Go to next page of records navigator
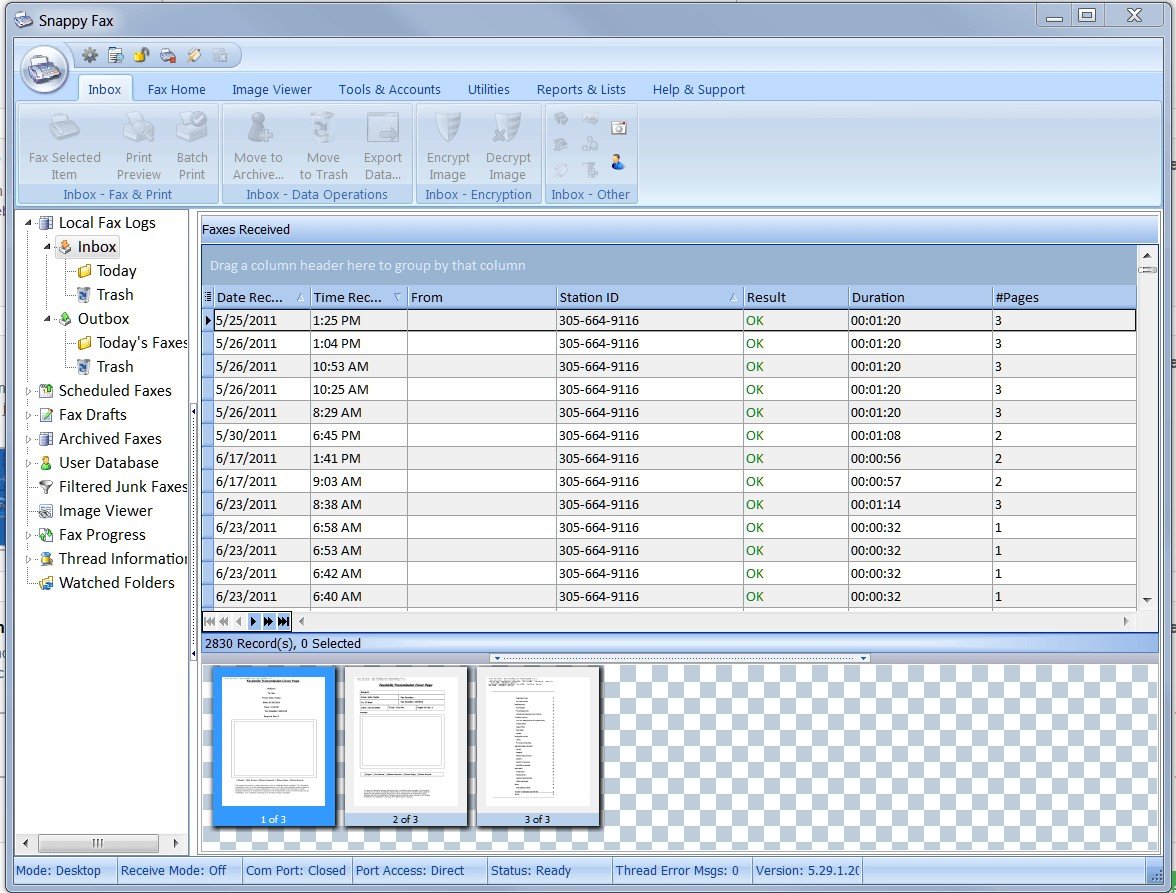This screenshot has height=893, width=1176. [268, 621]
